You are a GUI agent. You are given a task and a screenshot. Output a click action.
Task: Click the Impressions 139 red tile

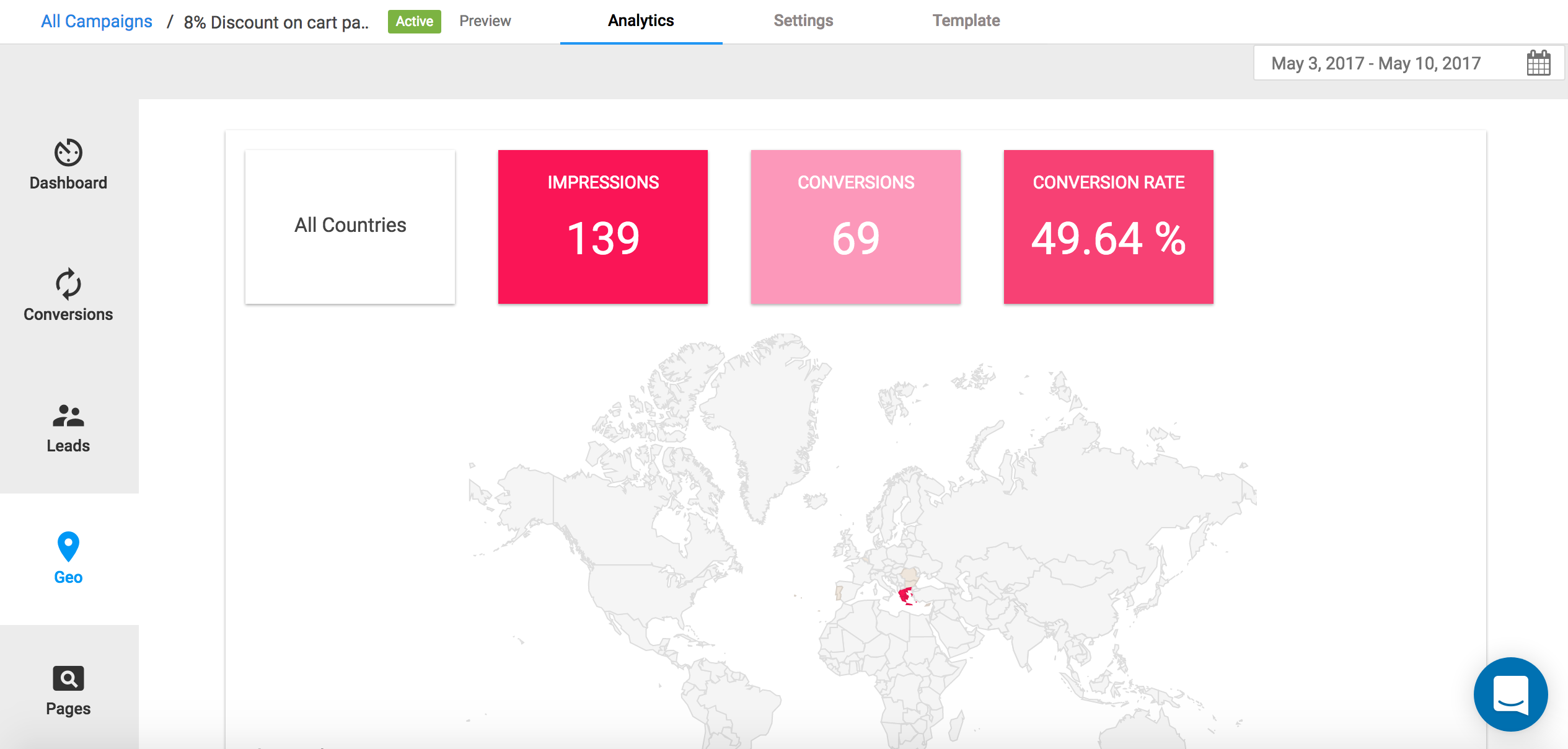pos(603,226)
